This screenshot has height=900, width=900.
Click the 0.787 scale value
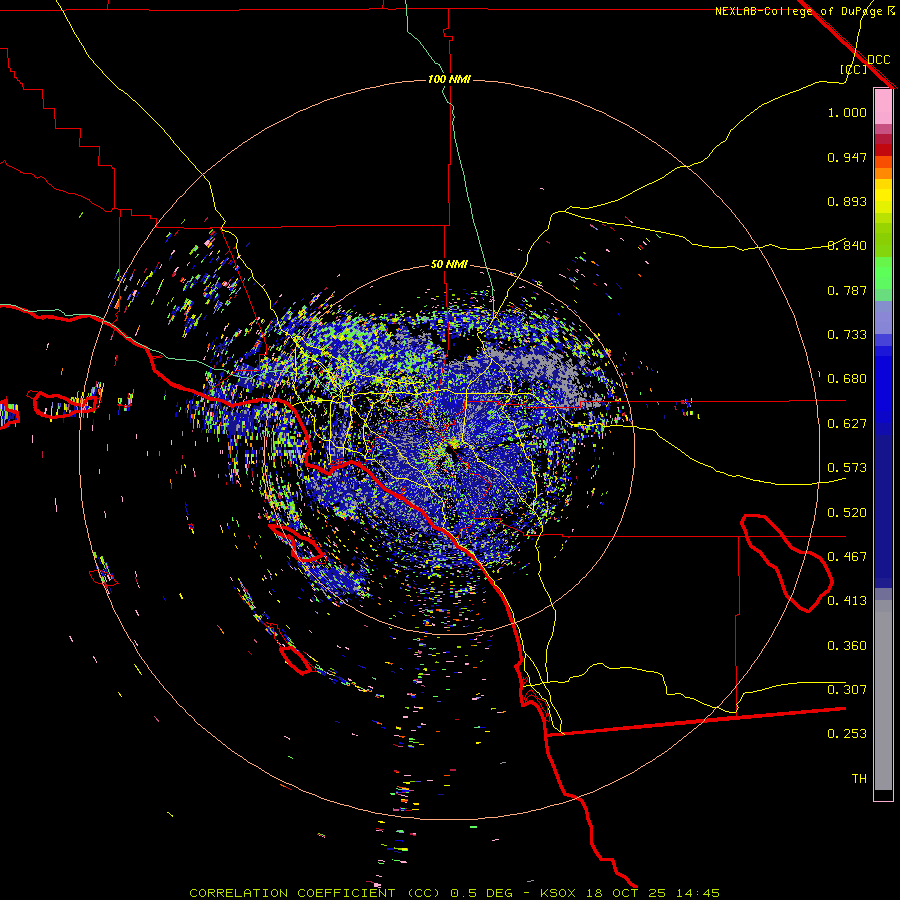(847, 290)
